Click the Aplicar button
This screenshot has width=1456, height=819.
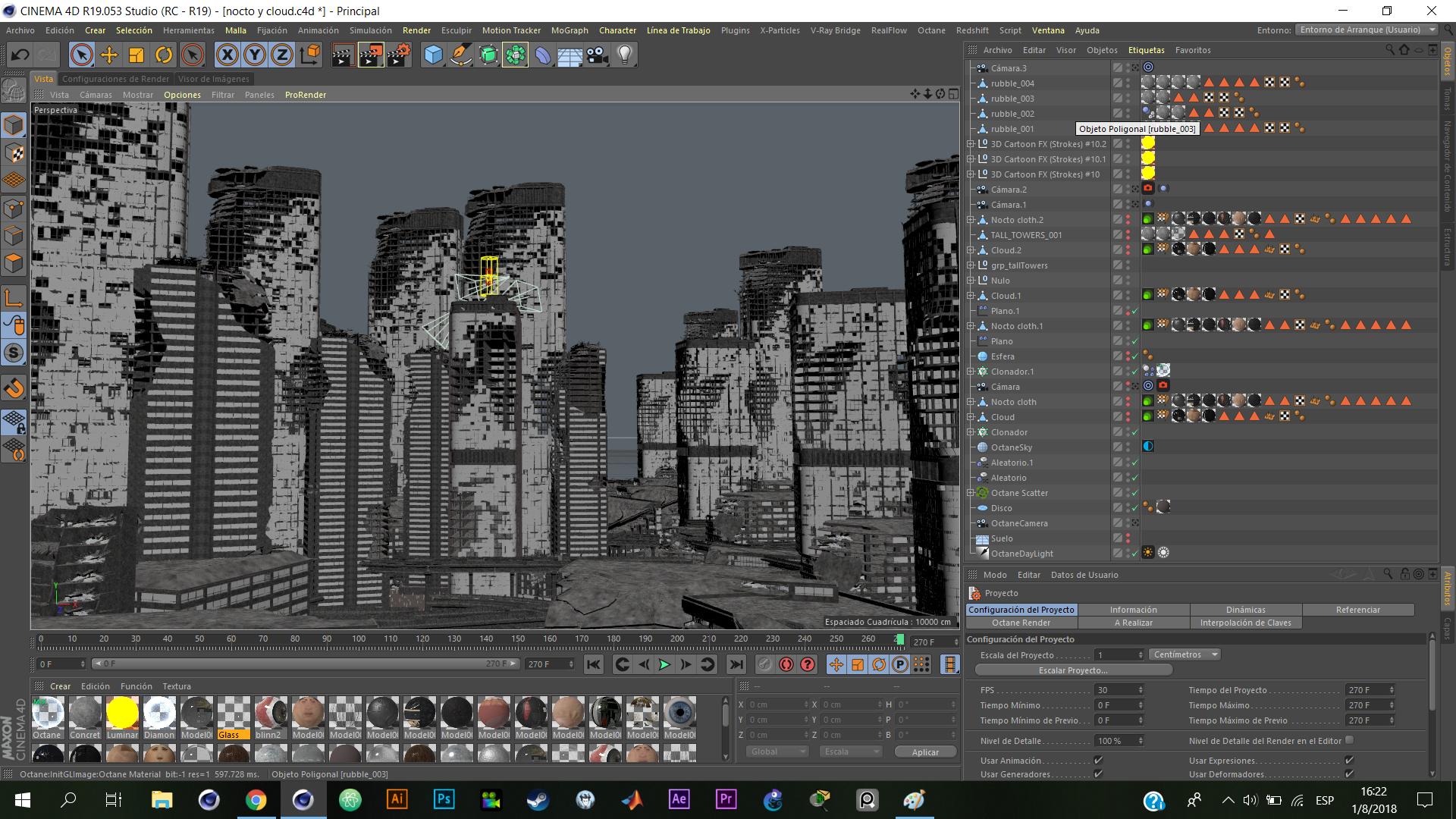point(925,752)
